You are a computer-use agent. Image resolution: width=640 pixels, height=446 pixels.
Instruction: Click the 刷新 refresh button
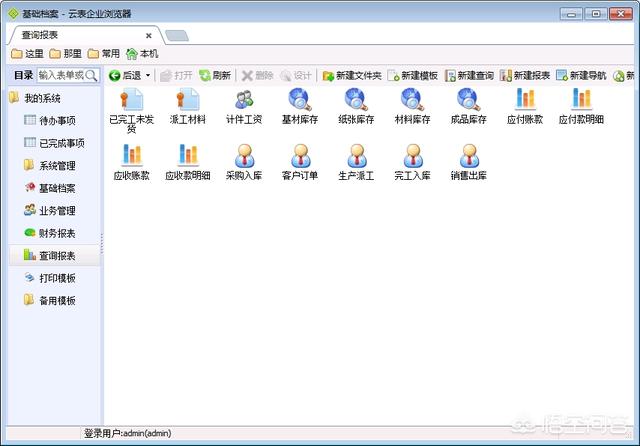pyautogui.click(x=215, y=75)
